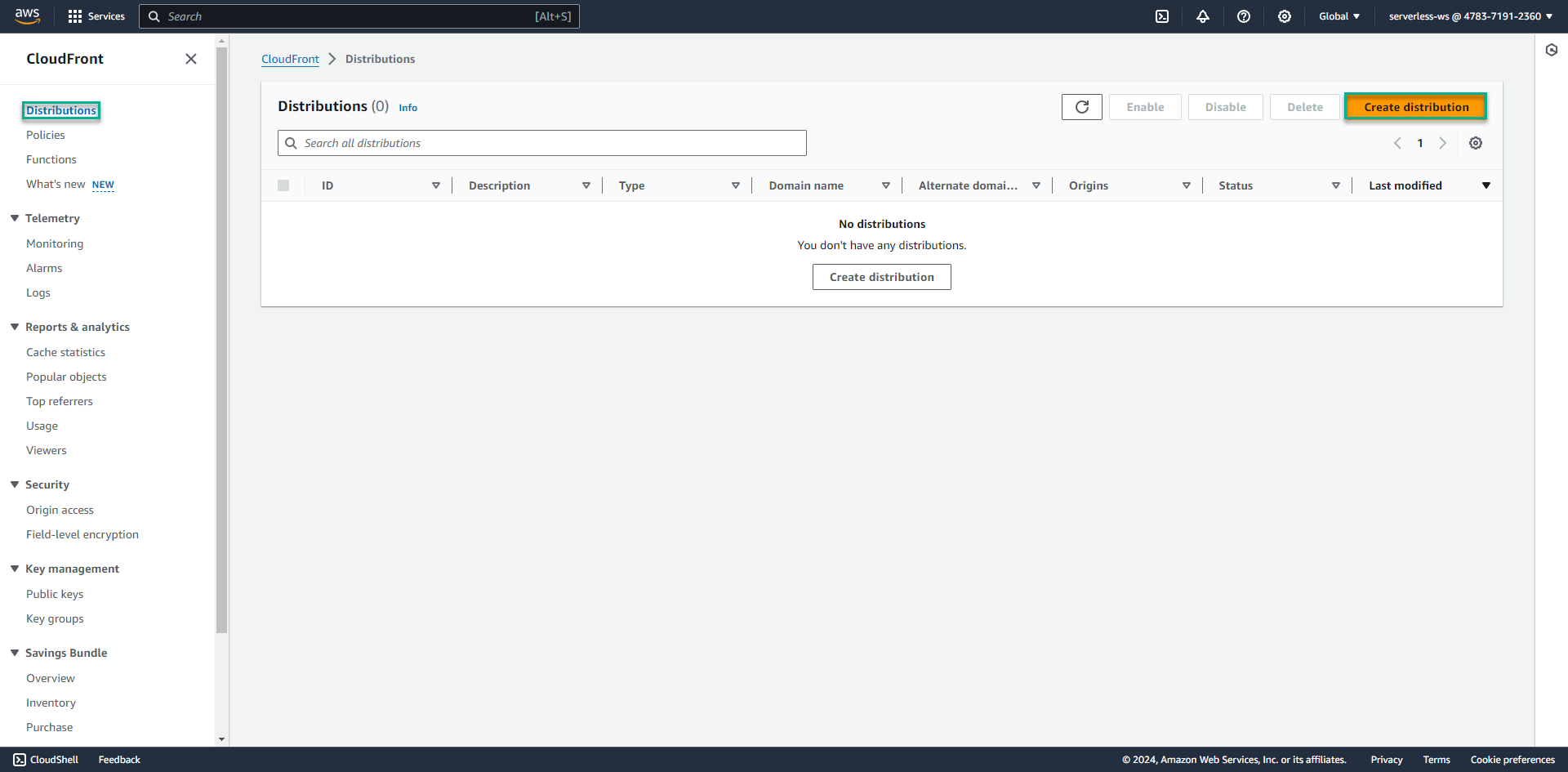
Task: Open Public keys page
Action: click(x=55, y=594)
